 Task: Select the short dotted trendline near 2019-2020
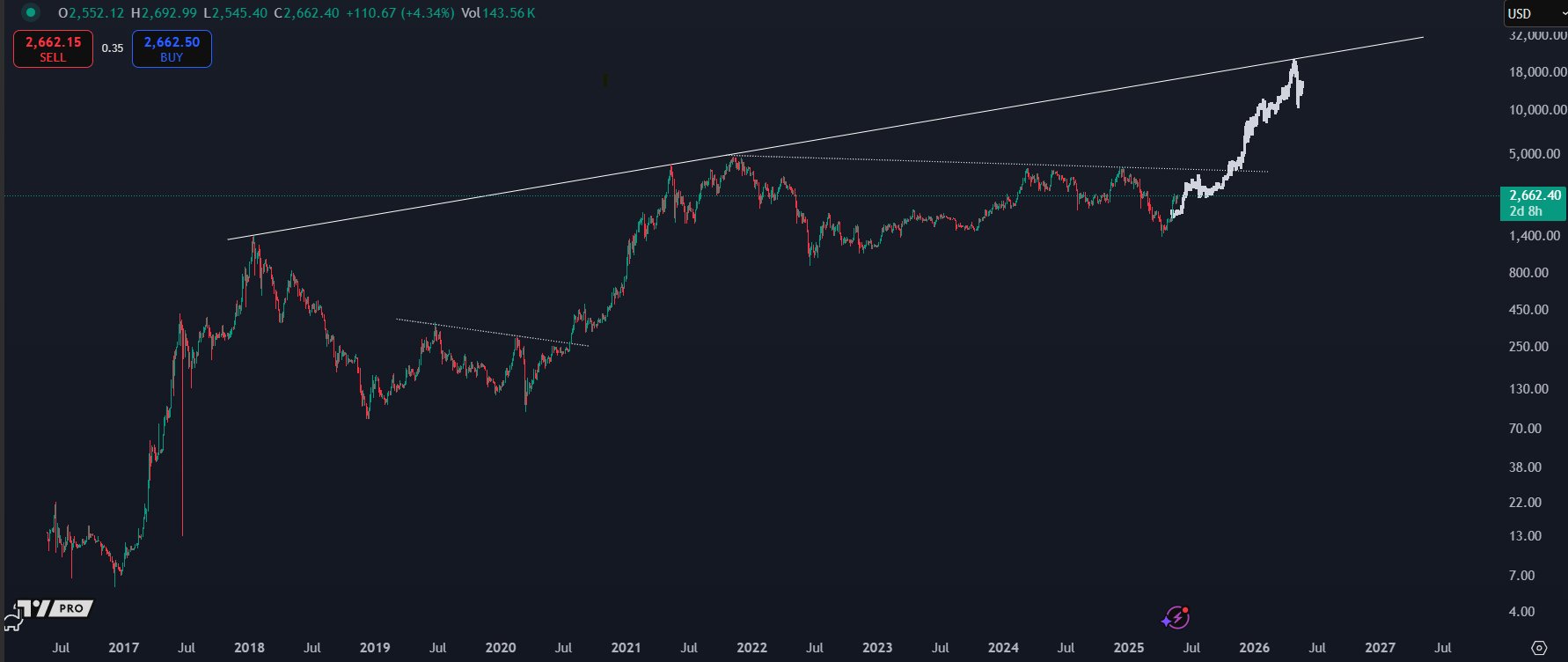[492, 333]
